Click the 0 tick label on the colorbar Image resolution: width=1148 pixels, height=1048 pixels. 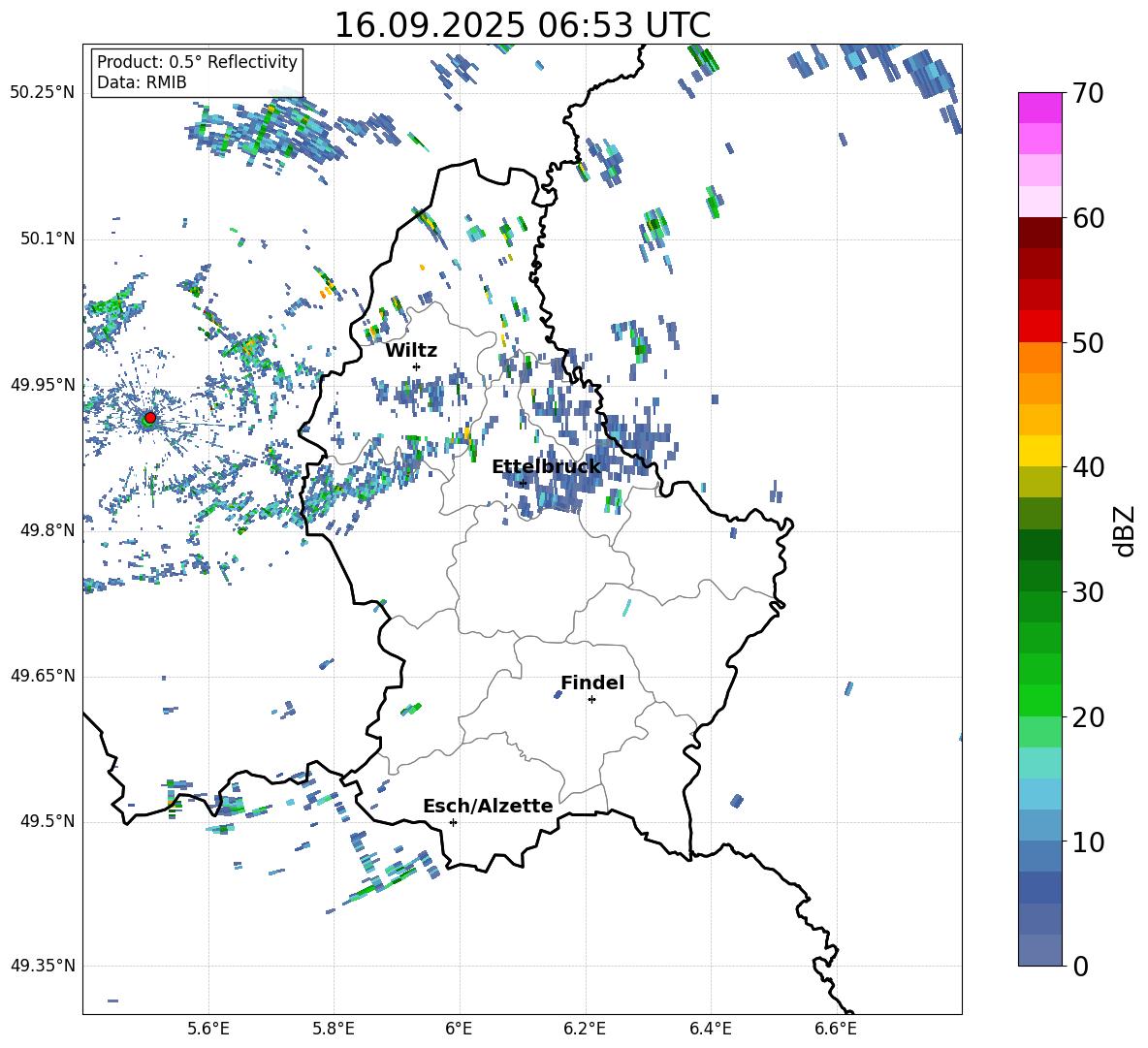coord(1081,966)
